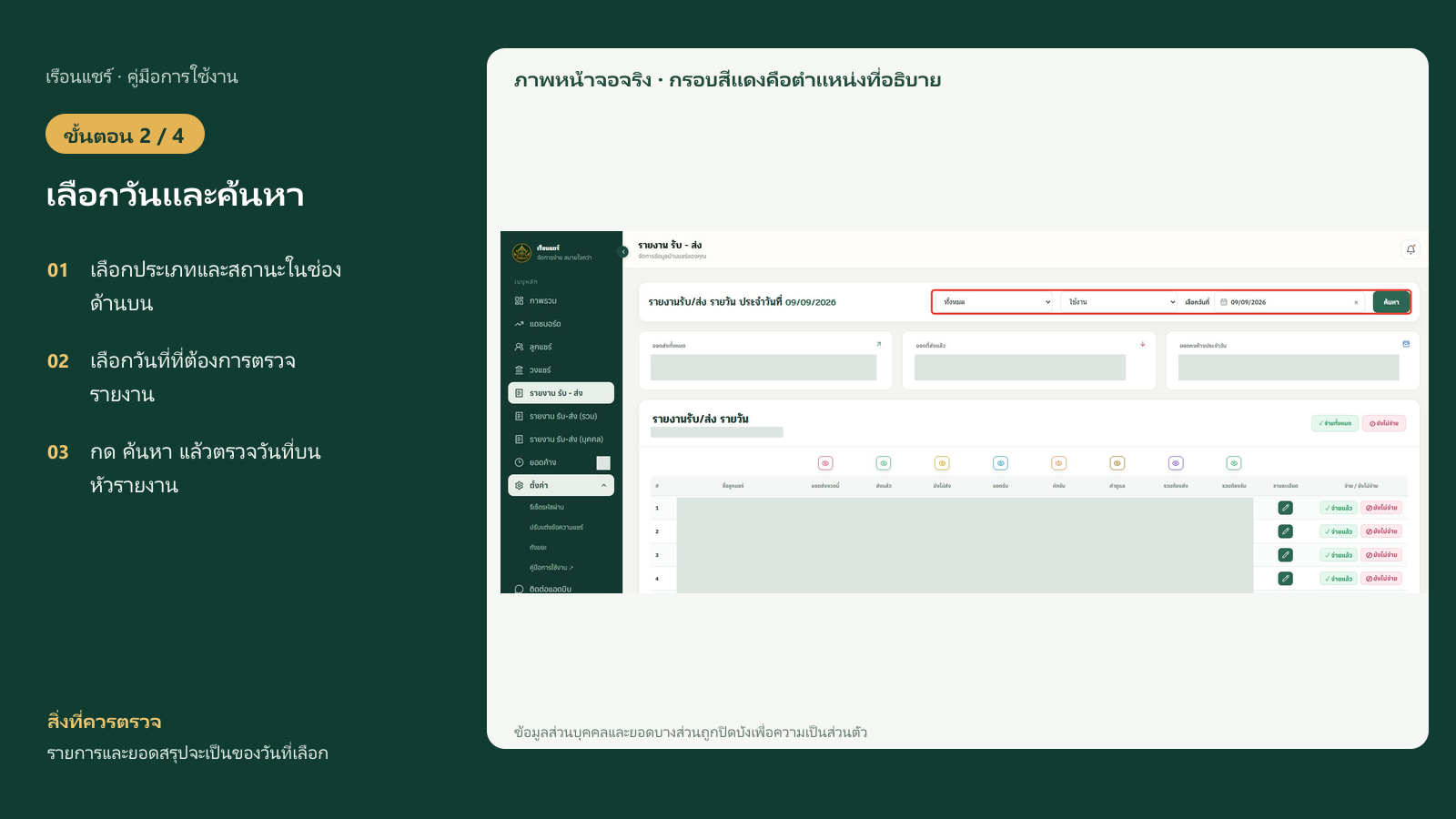Edit details of row 2

click(x=1285, y=531)
